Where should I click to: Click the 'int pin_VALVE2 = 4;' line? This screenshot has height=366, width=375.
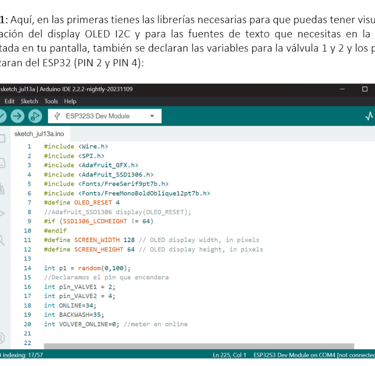[x=80, y=296]
